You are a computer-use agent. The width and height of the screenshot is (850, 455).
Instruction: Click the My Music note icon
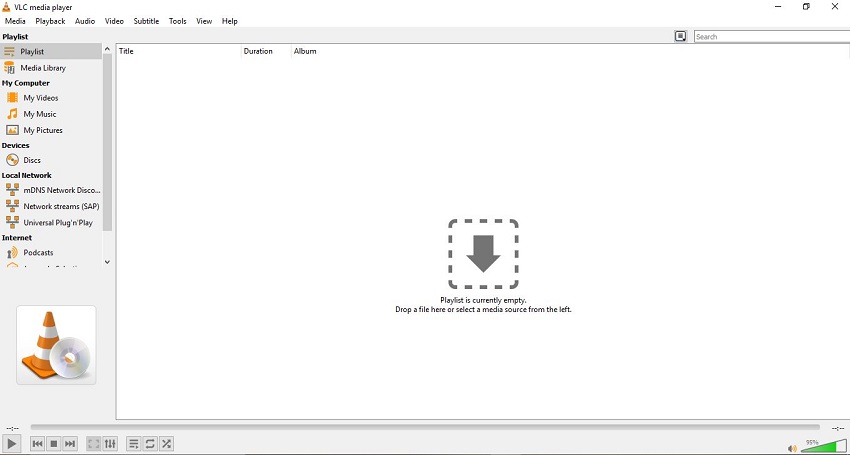point(12,114)
